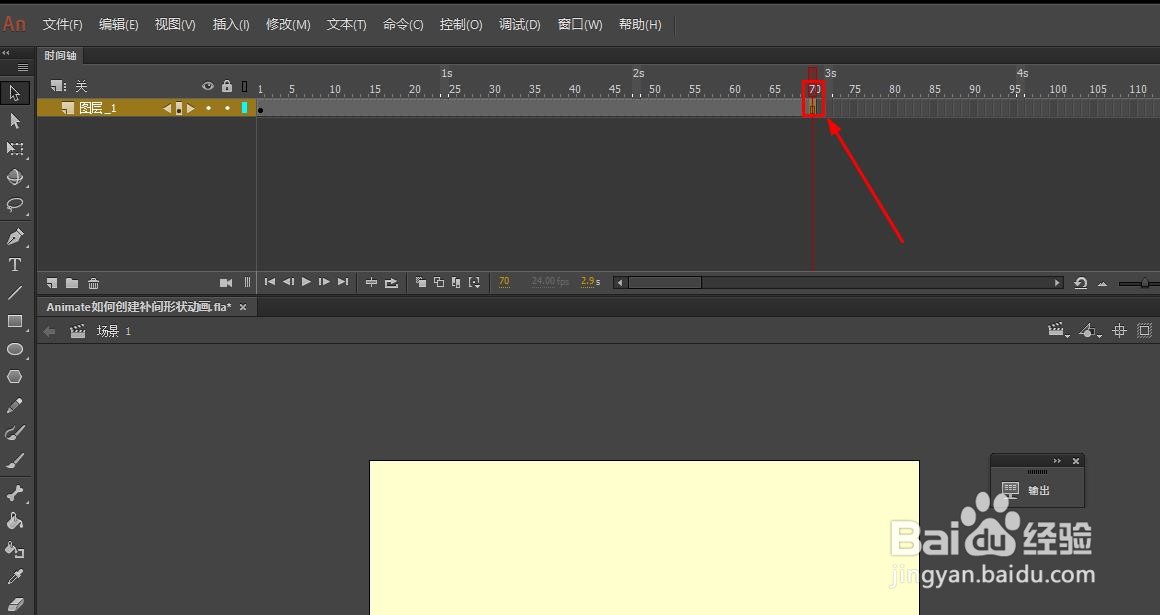This screenshot has height=615, width=1160.
Task: Select the 3D Rotation tool
Action: 15,177
